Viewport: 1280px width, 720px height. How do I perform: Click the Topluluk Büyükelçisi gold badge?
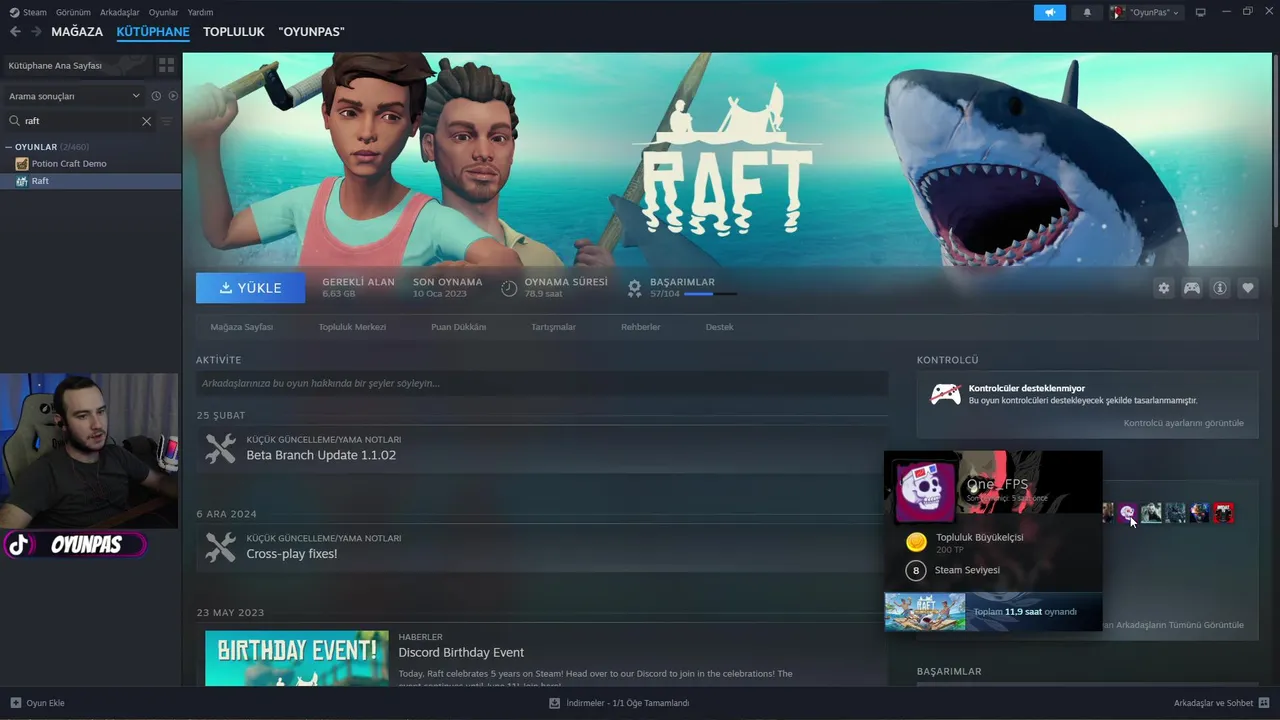[x=916, y=542]
